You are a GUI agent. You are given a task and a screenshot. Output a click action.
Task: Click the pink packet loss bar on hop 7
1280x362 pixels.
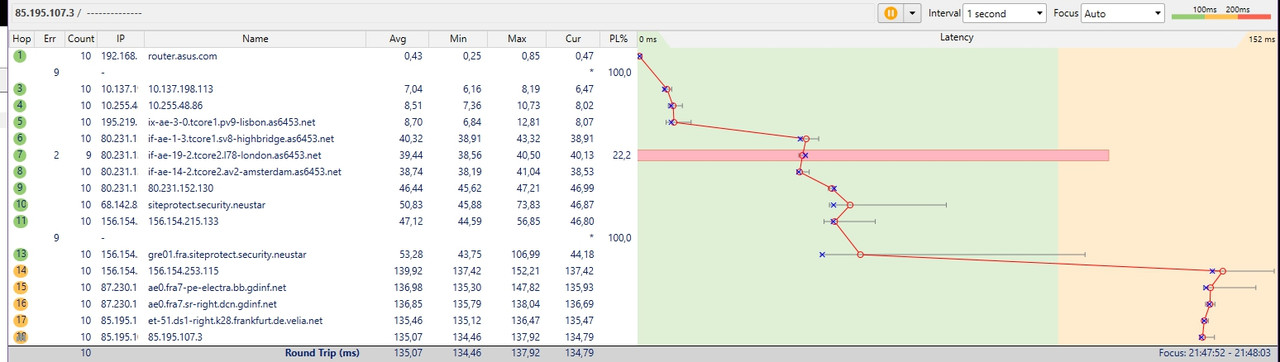[873, 155]
